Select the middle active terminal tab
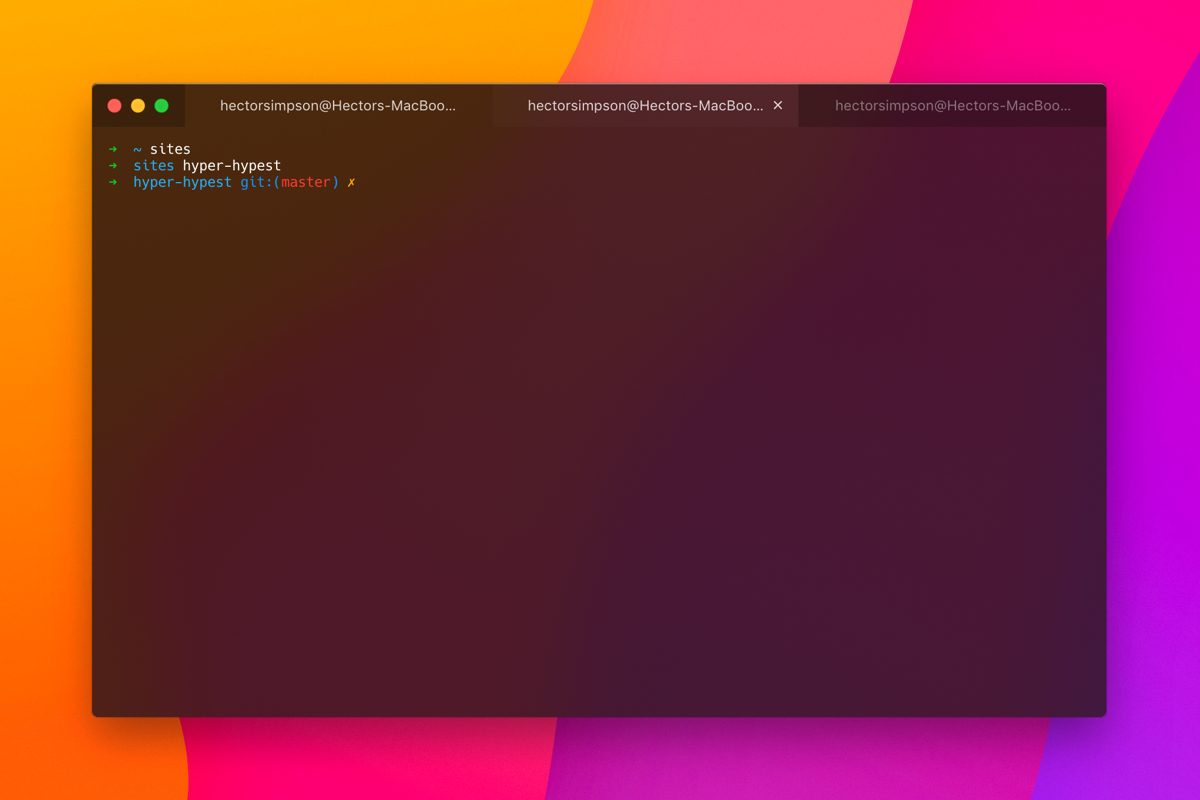The image size is (1200, 800). point(645,105)
